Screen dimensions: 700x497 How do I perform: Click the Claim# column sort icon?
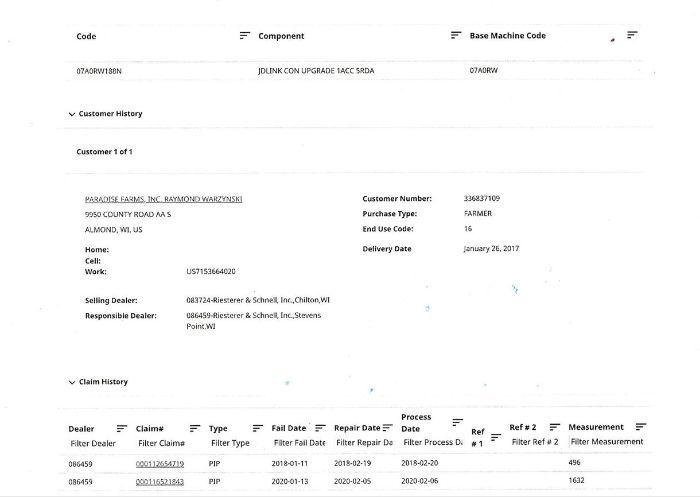[195, 428]
